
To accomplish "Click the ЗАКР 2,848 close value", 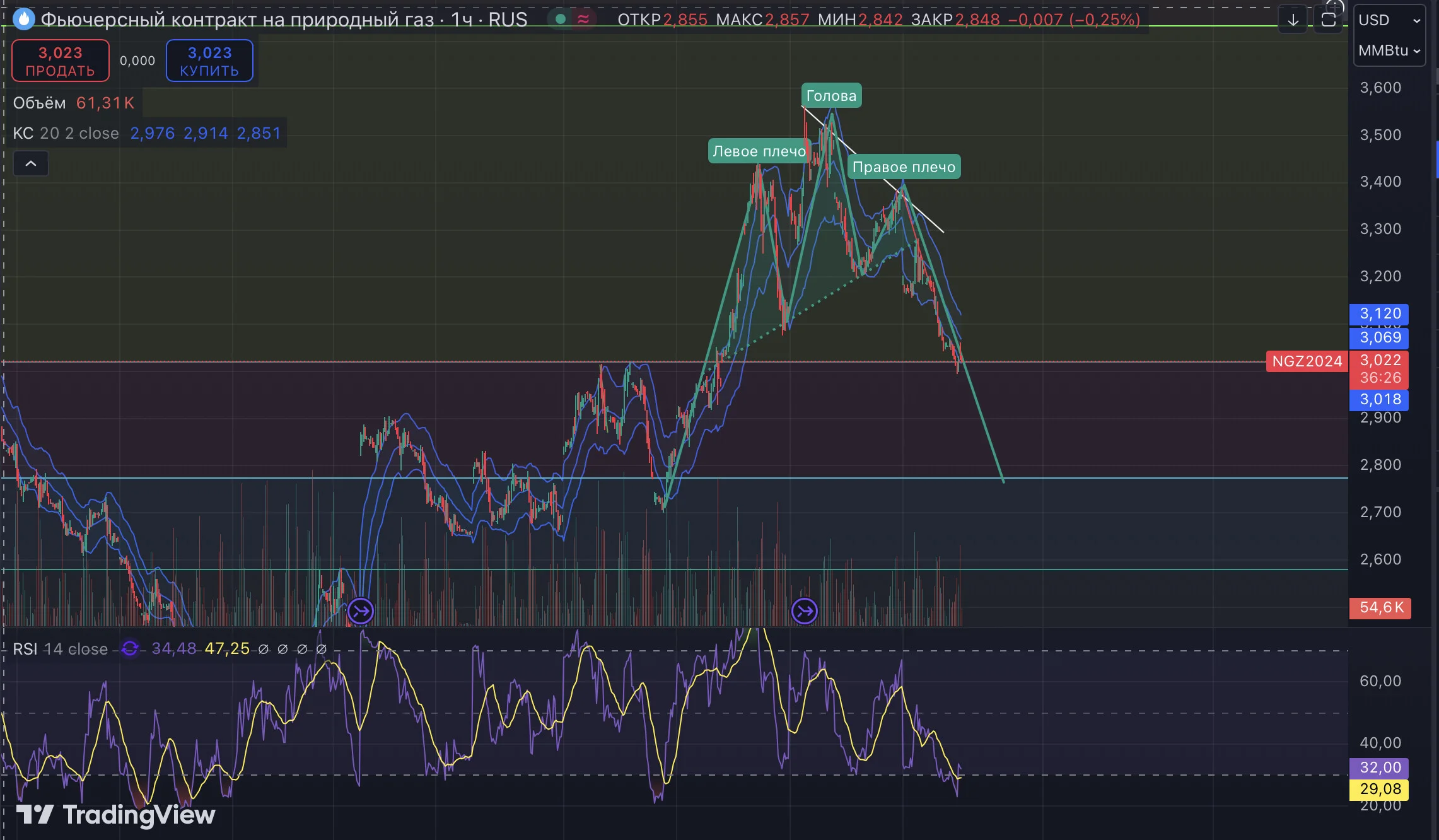I will pos(955,20).
